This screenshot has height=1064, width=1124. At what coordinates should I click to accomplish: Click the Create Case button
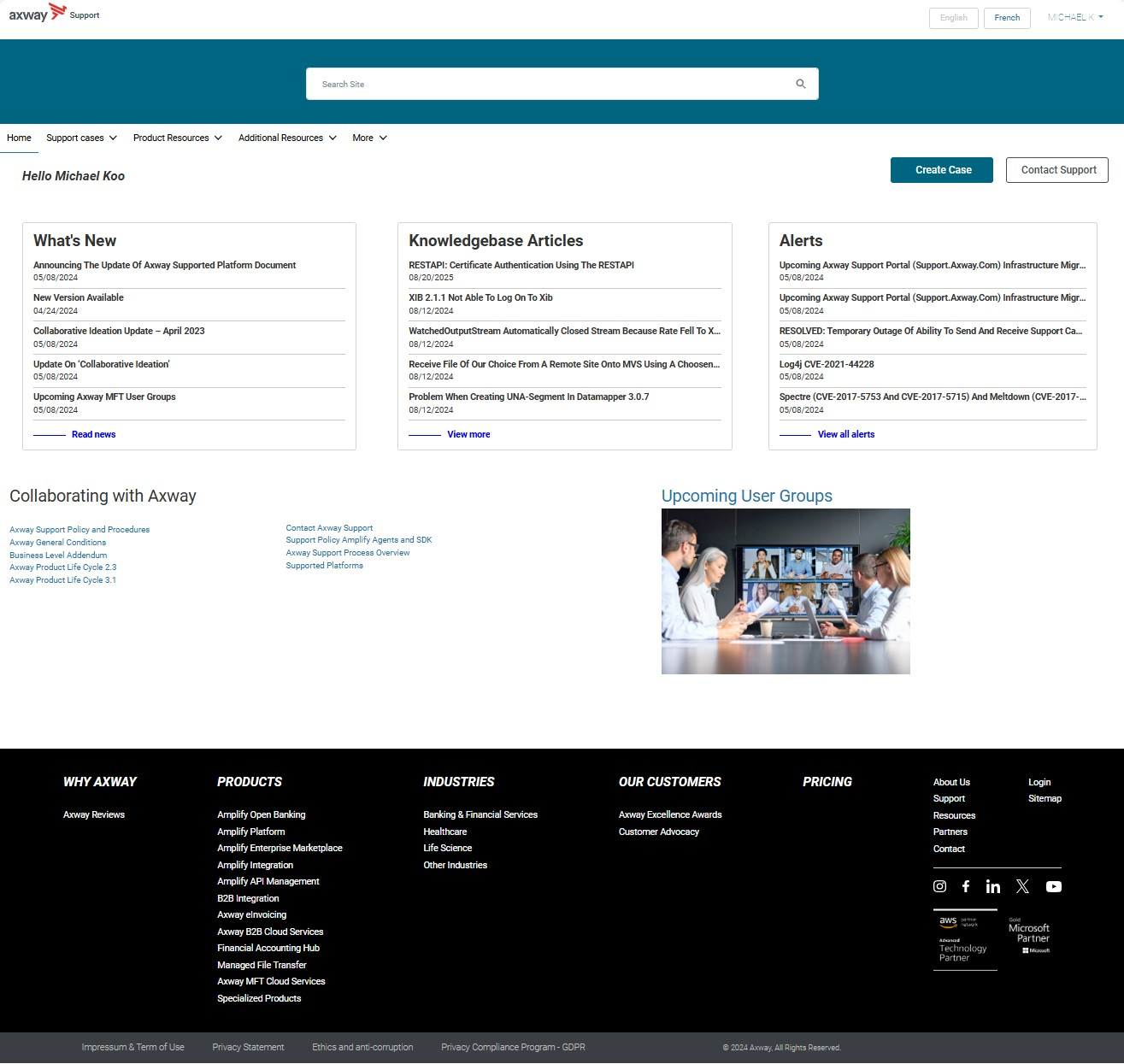941,169
